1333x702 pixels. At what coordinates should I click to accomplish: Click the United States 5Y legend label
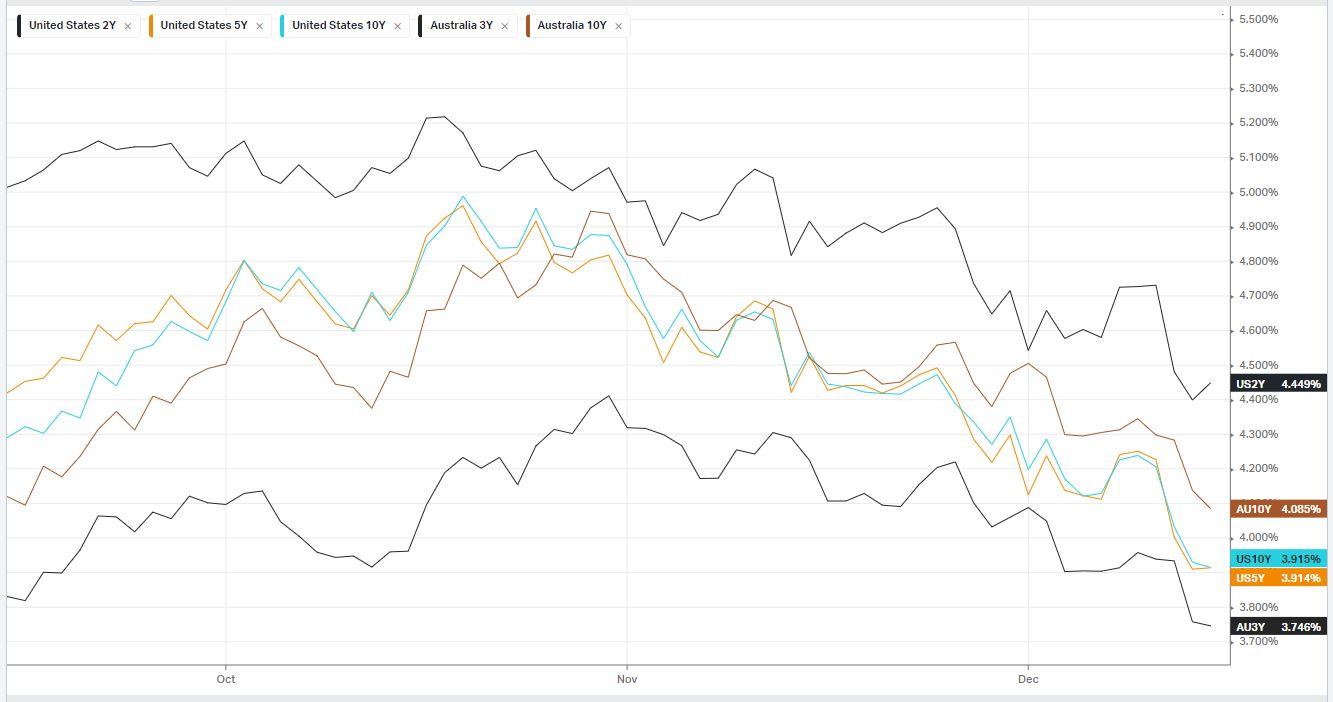click(x=204, y=26)
